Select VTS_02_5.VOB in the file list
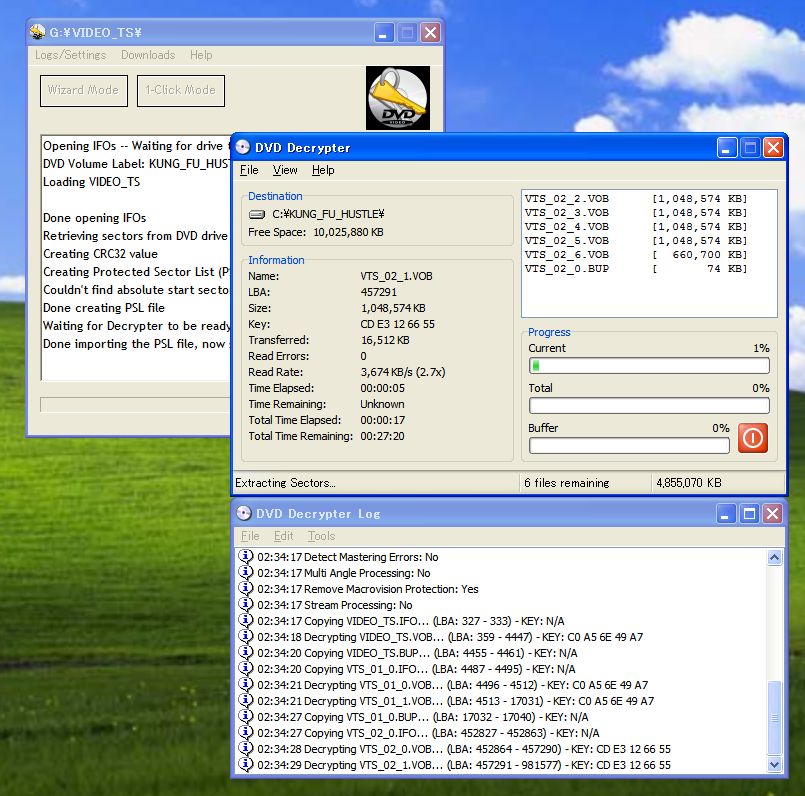Image resolution: width=805 pixels, height=796 pixels. pos(636,240)
